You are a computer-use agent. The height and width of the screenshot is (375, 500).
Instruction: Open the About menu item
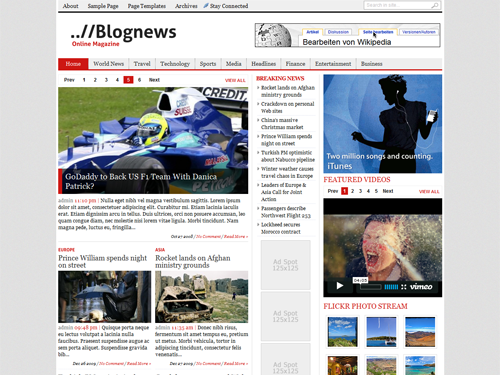tap(71, 6)
